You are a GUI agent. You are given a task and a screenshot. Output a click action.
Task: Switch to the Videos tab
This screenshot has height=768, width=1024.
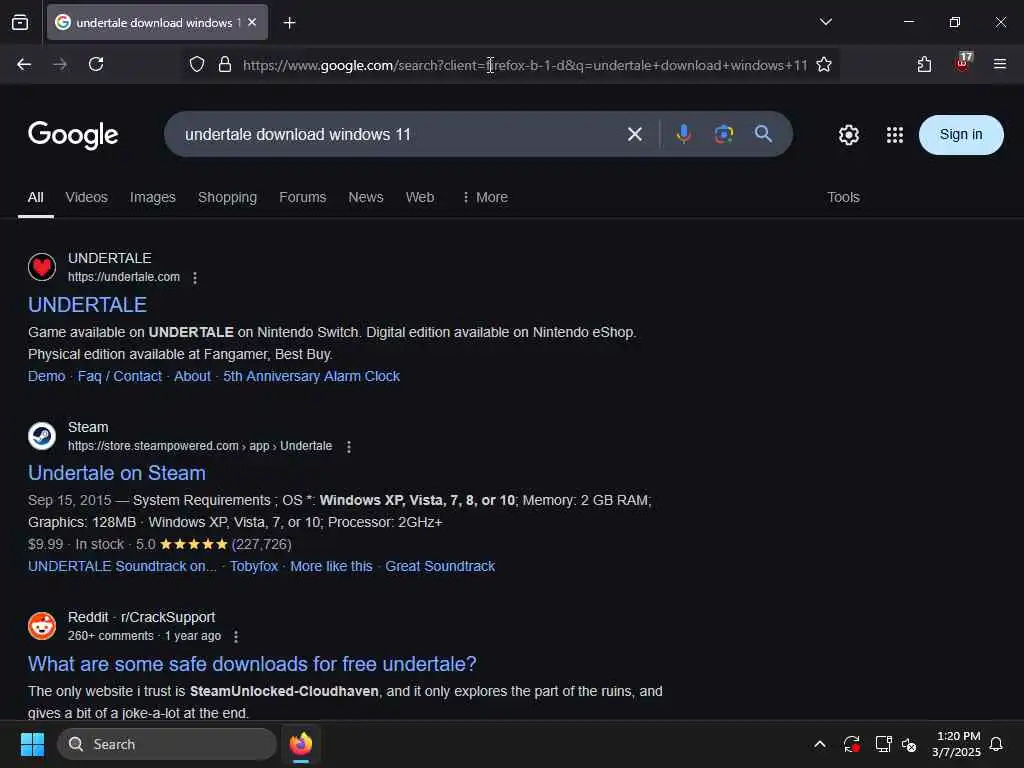click(x=87, y=197)
